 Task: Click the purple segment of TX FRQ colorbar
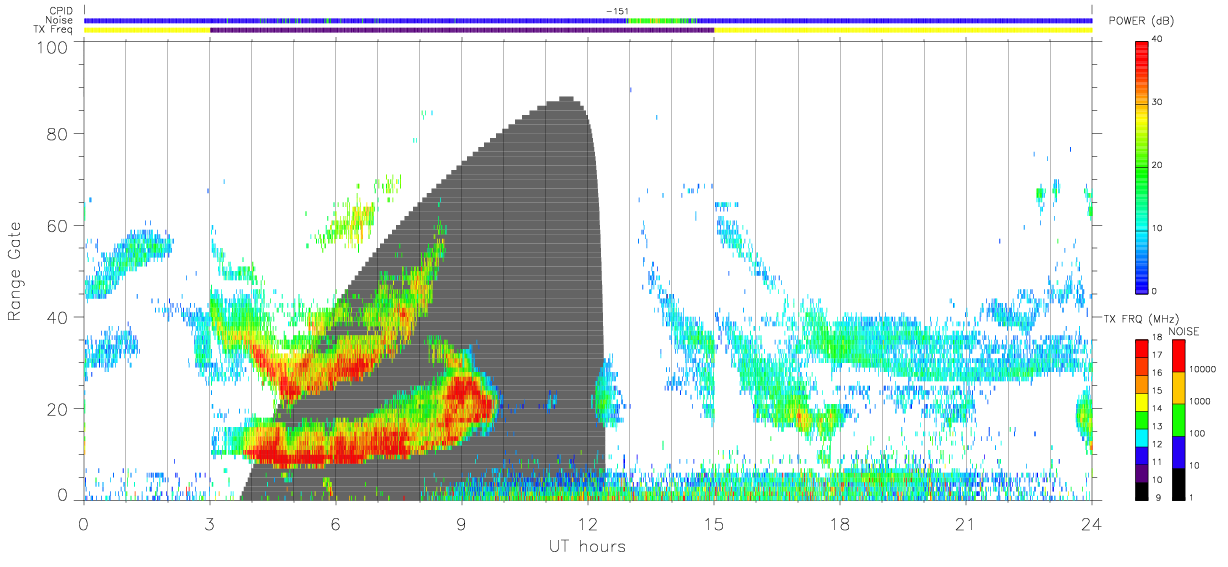[1142, 472]
